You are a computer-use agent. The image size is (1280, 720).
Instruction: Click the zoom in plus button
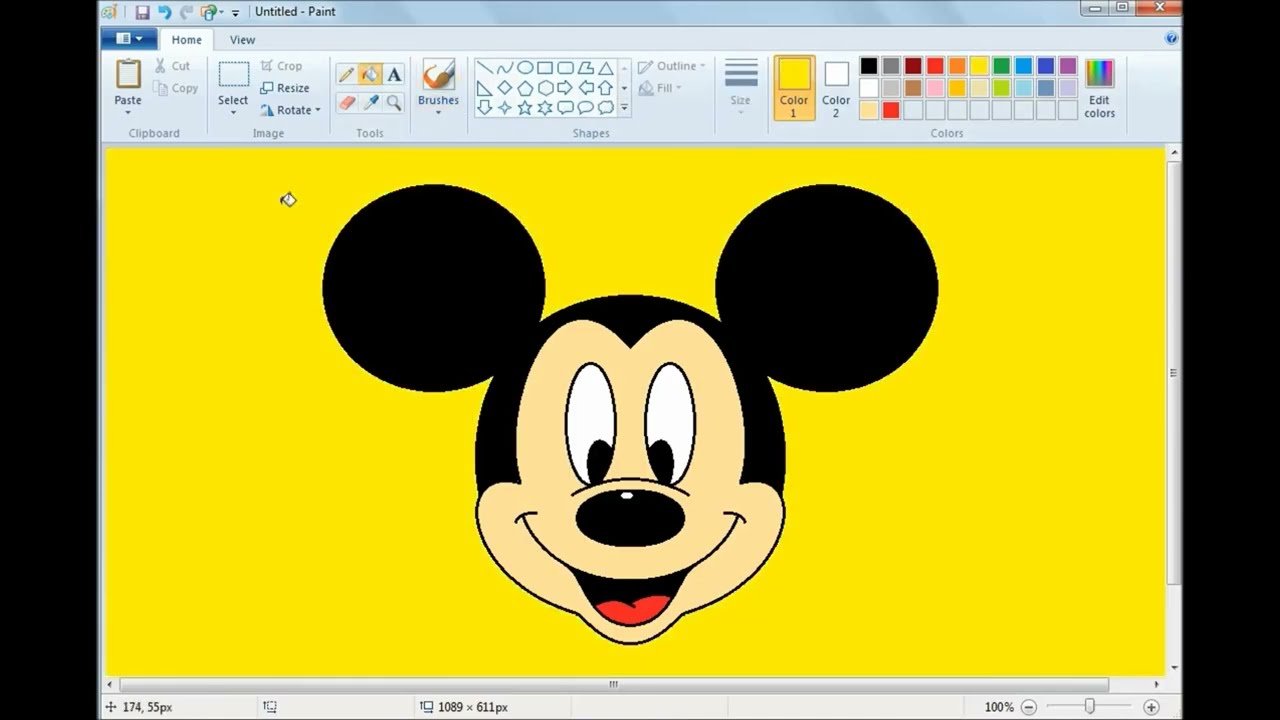[x=1151, y=707]
